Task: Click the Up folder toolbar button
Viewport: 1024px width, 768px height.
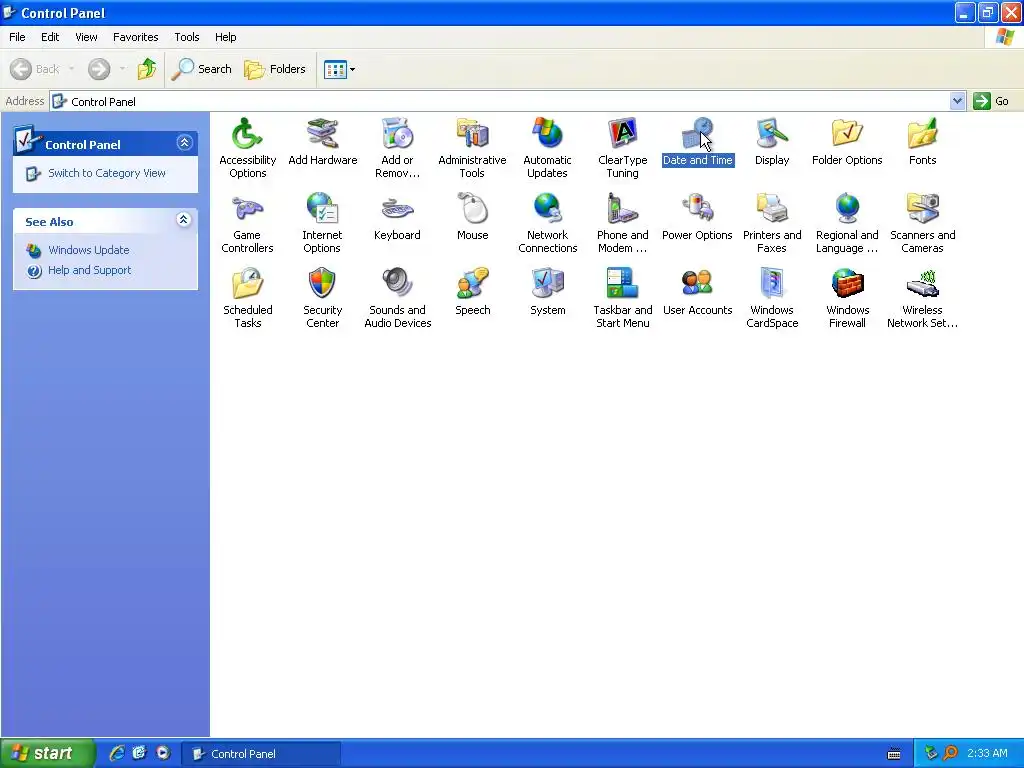Action: pyautogui.click(x=147, y=69)
